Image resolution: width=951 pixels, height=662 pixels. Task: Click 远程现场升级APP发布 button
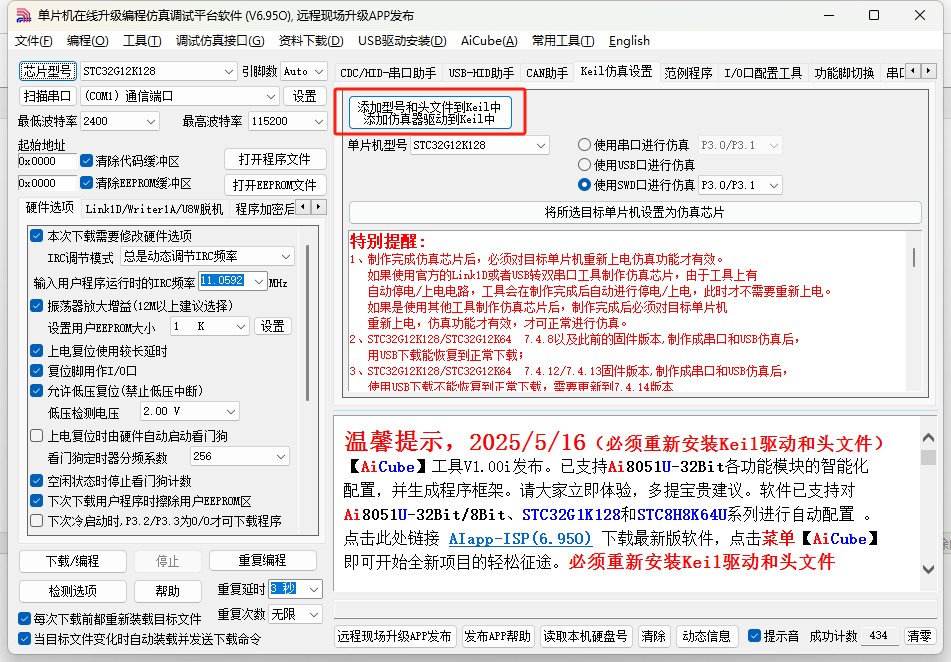coord(394,636)
